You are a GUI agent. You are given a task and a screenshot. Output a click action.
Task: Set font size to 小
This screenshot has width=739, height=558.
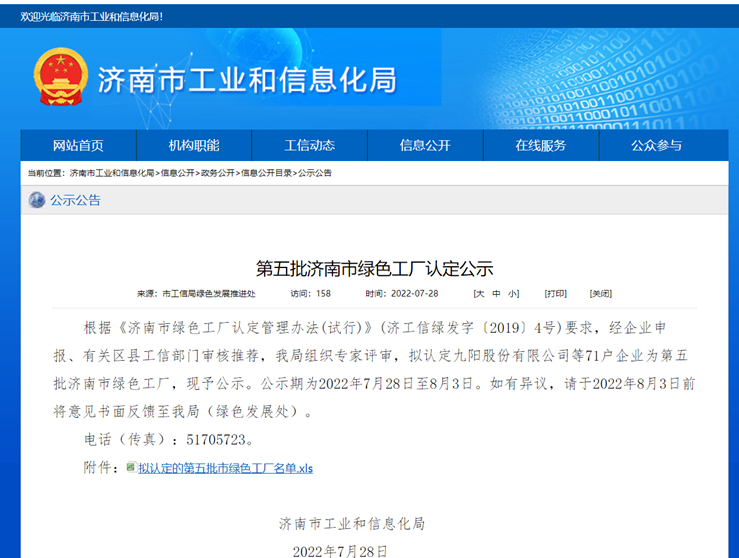click(512, 294)
